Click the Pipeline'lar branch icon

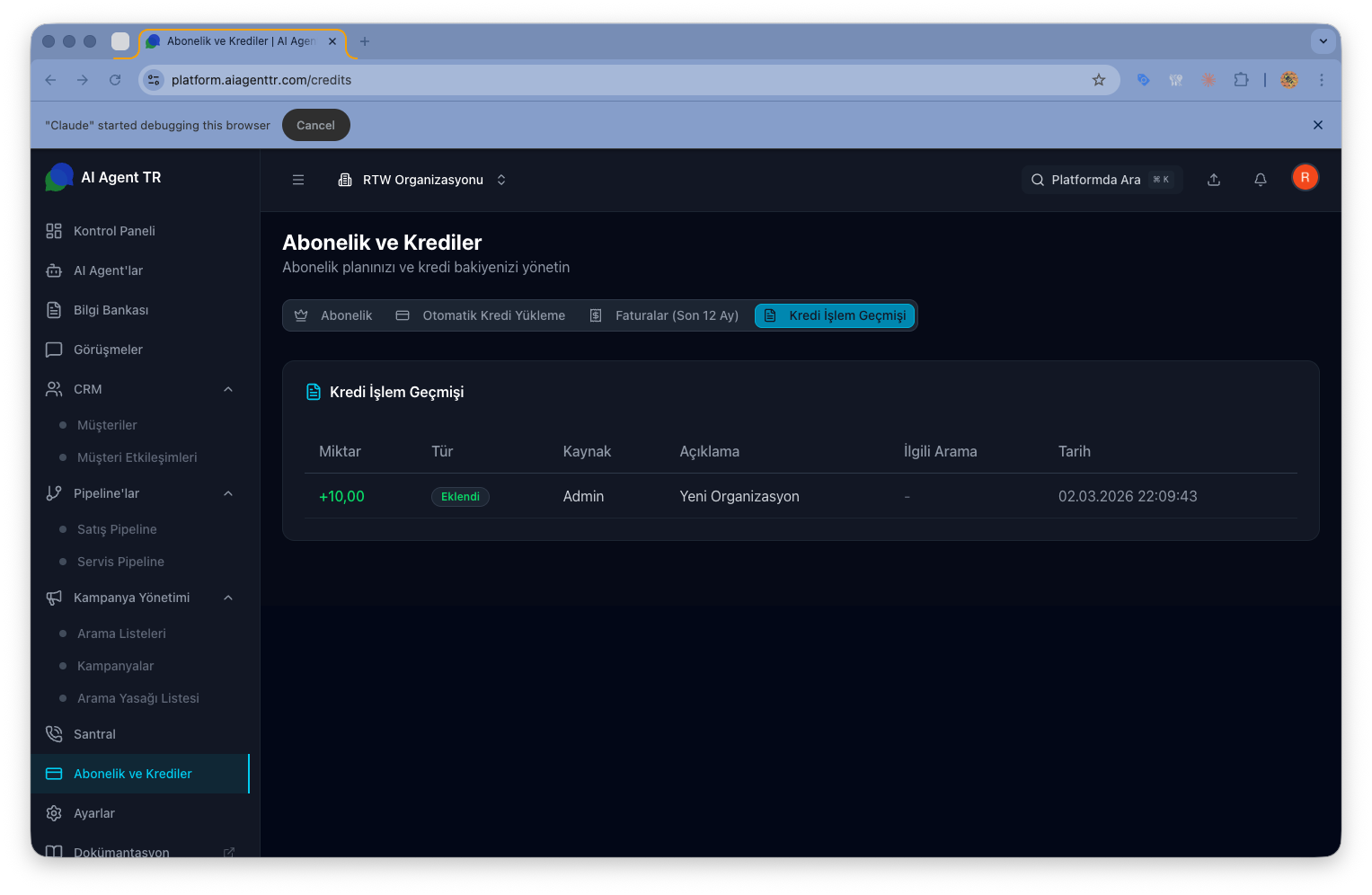[x=54, y=493]
